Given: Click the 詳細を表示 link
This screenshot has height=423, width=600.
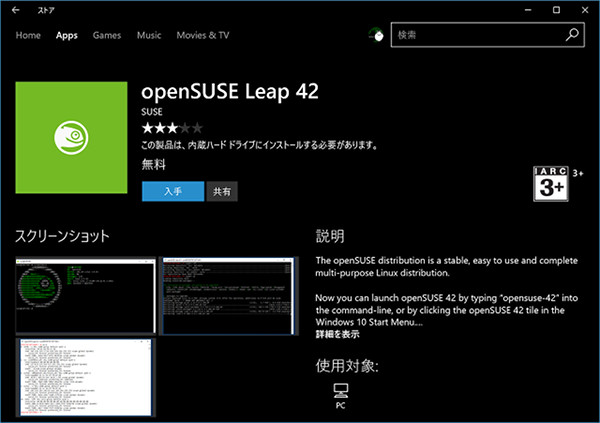Looking at the screenshot, I should coord(338,334).
